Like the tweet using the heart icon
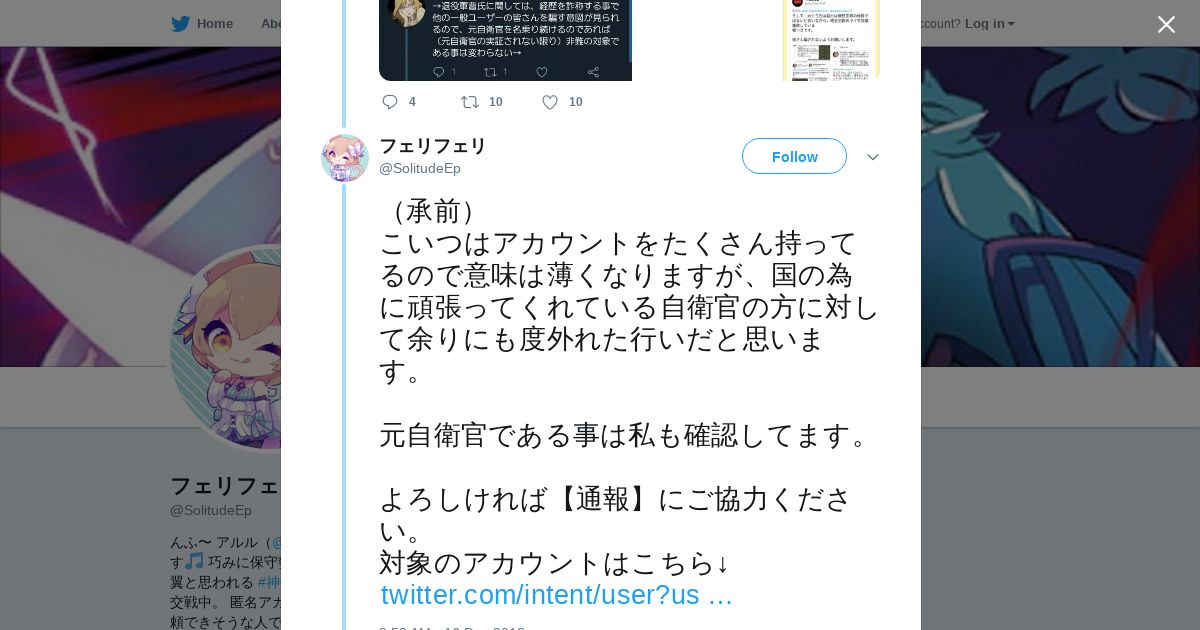This screenshot has height=630, width=1200. [549, 102]
